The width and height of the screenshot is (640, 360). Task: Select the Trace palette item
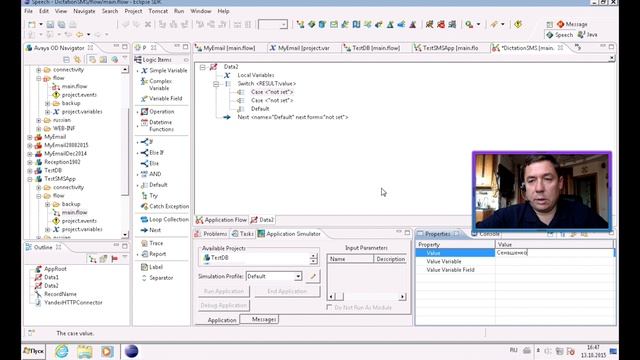pos(152,243)
